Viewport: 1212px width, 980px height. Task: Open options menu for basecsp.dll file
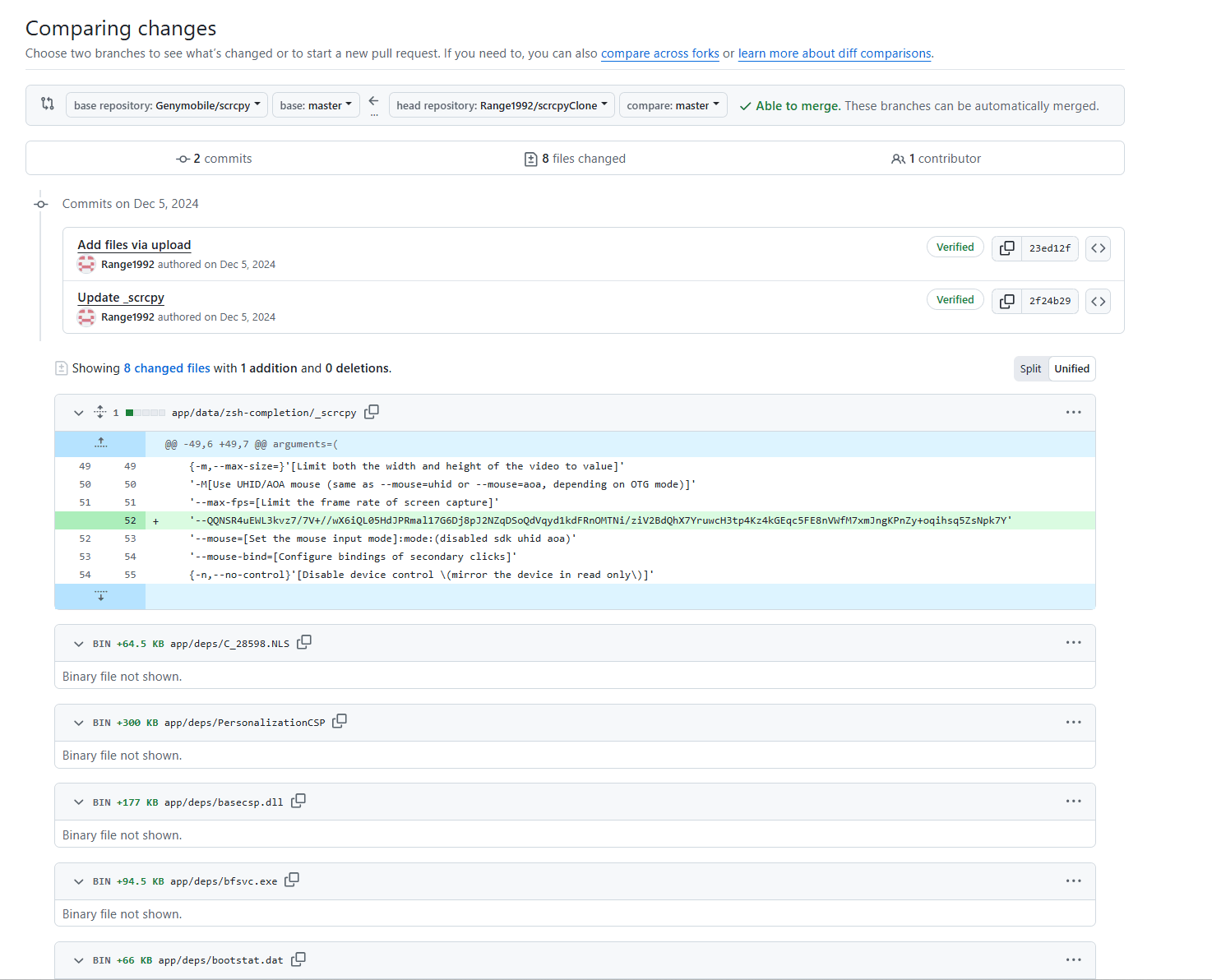(x=1074, y=801)
